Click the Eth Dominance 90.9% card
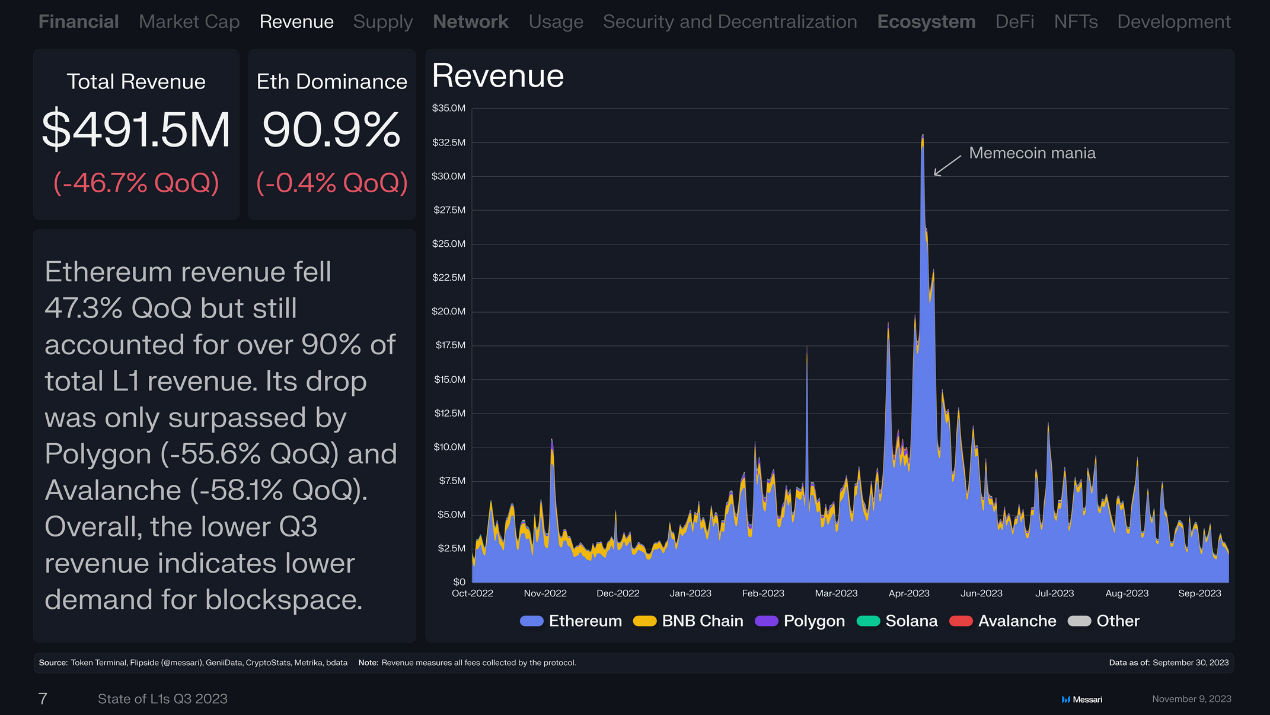 point(332,134)
